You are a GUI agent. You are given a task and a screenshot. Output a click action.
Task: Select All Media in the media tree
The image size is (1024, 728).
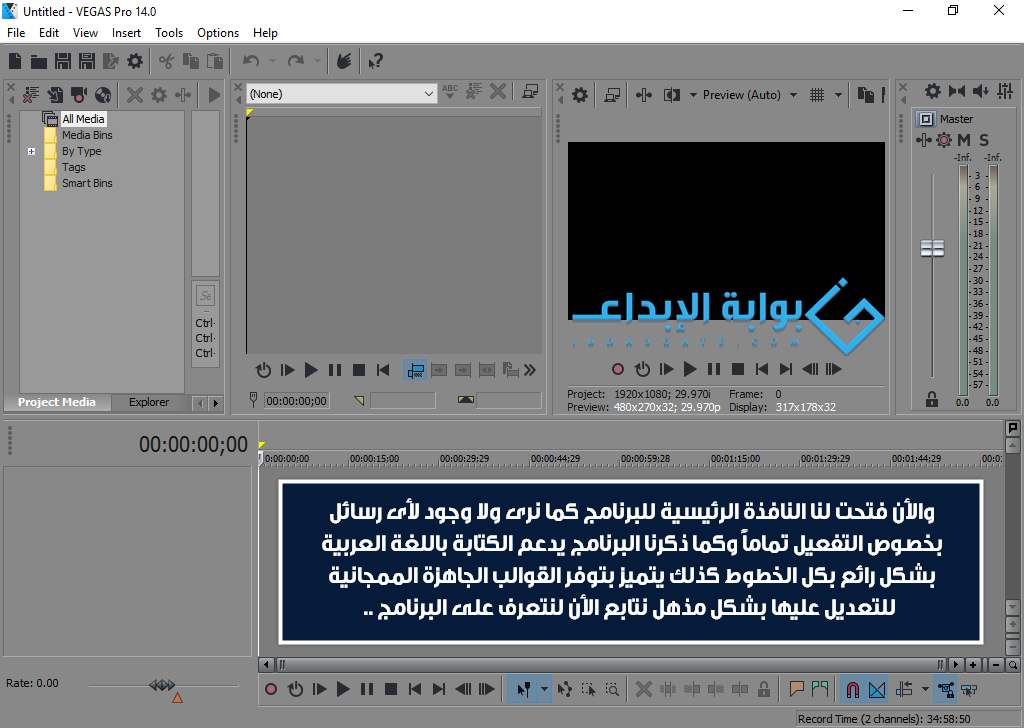pyautogui.click(x=83, y=119)
